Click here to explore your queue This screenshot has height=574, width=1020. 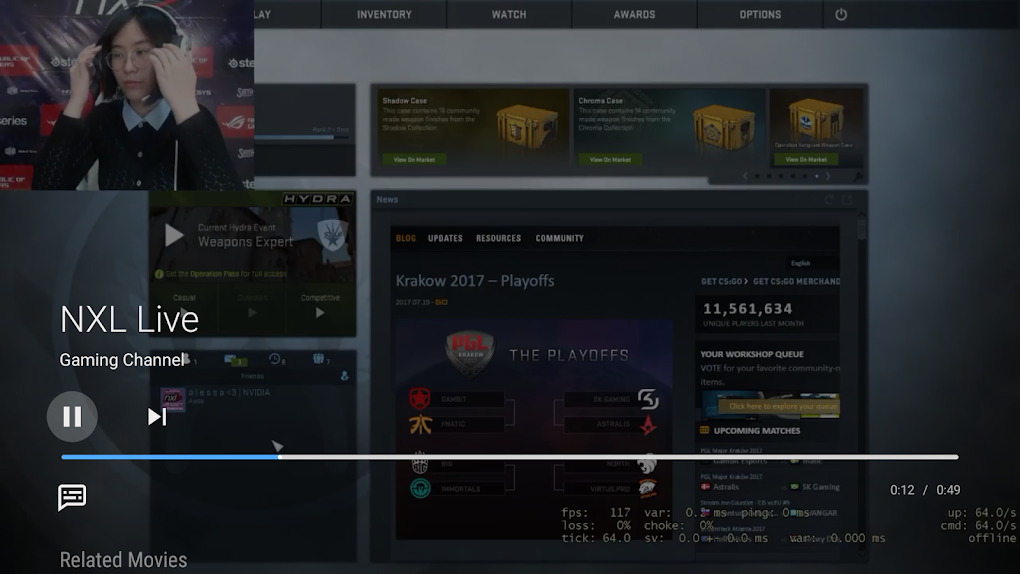pos(779,406)
